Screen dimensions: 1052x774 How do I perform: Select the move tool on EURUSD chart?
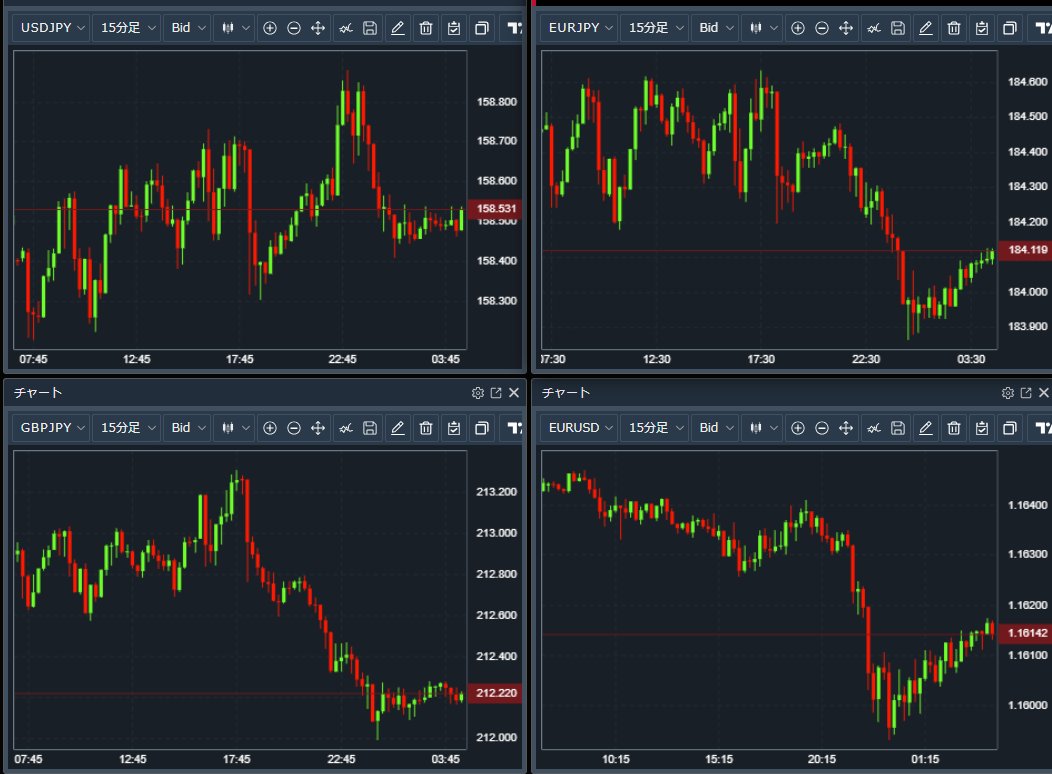click(846, 428)
